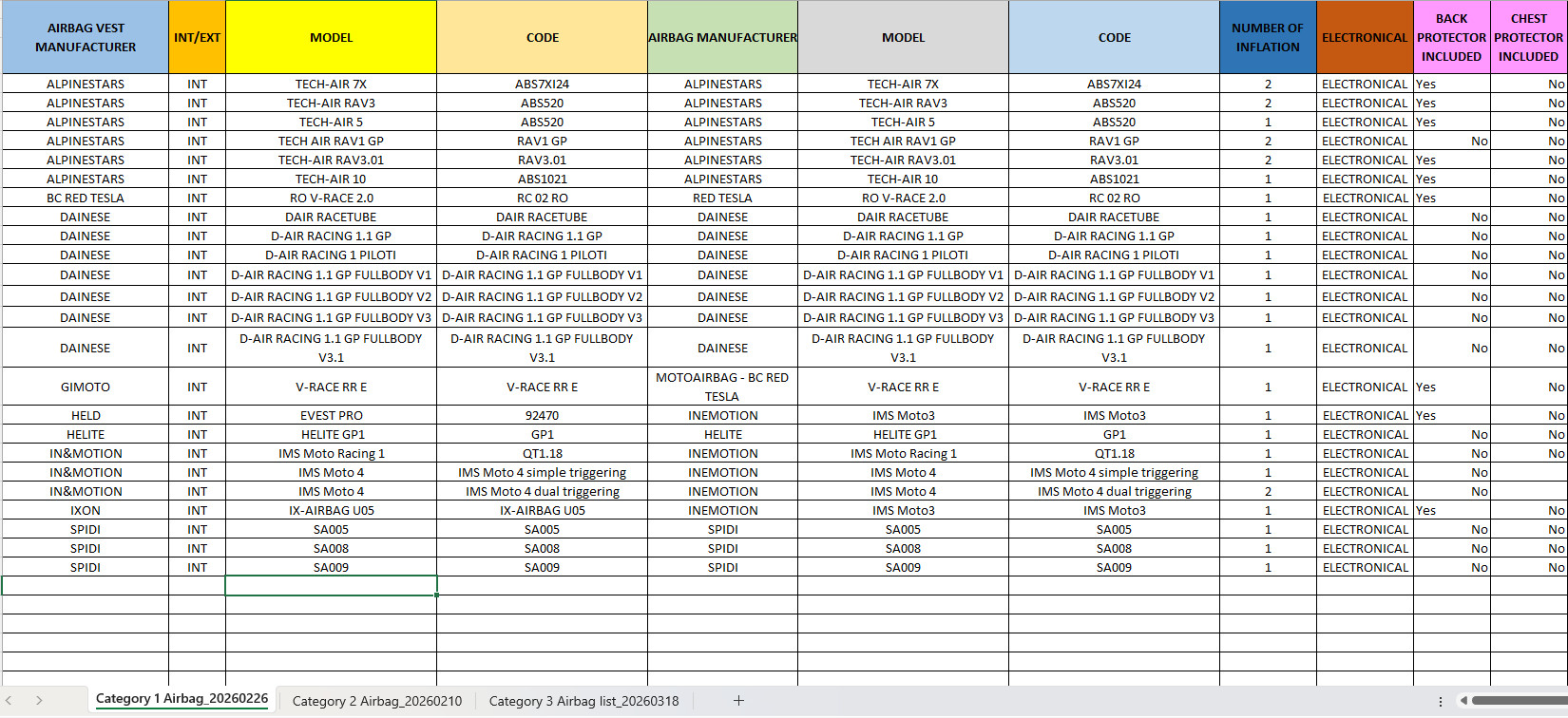
Task: Switch to Category 2 Airbag_20260210 sheet
Action: [376, 701]
